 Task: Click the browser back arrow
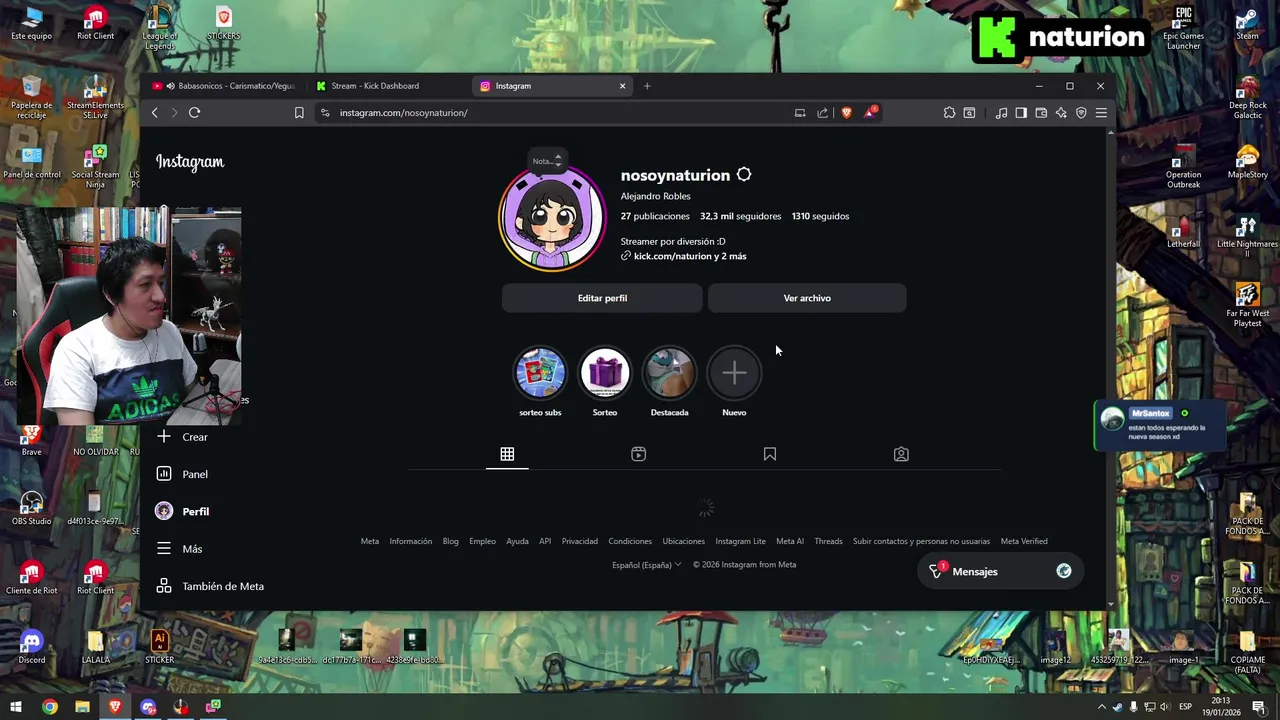point(155,113)
